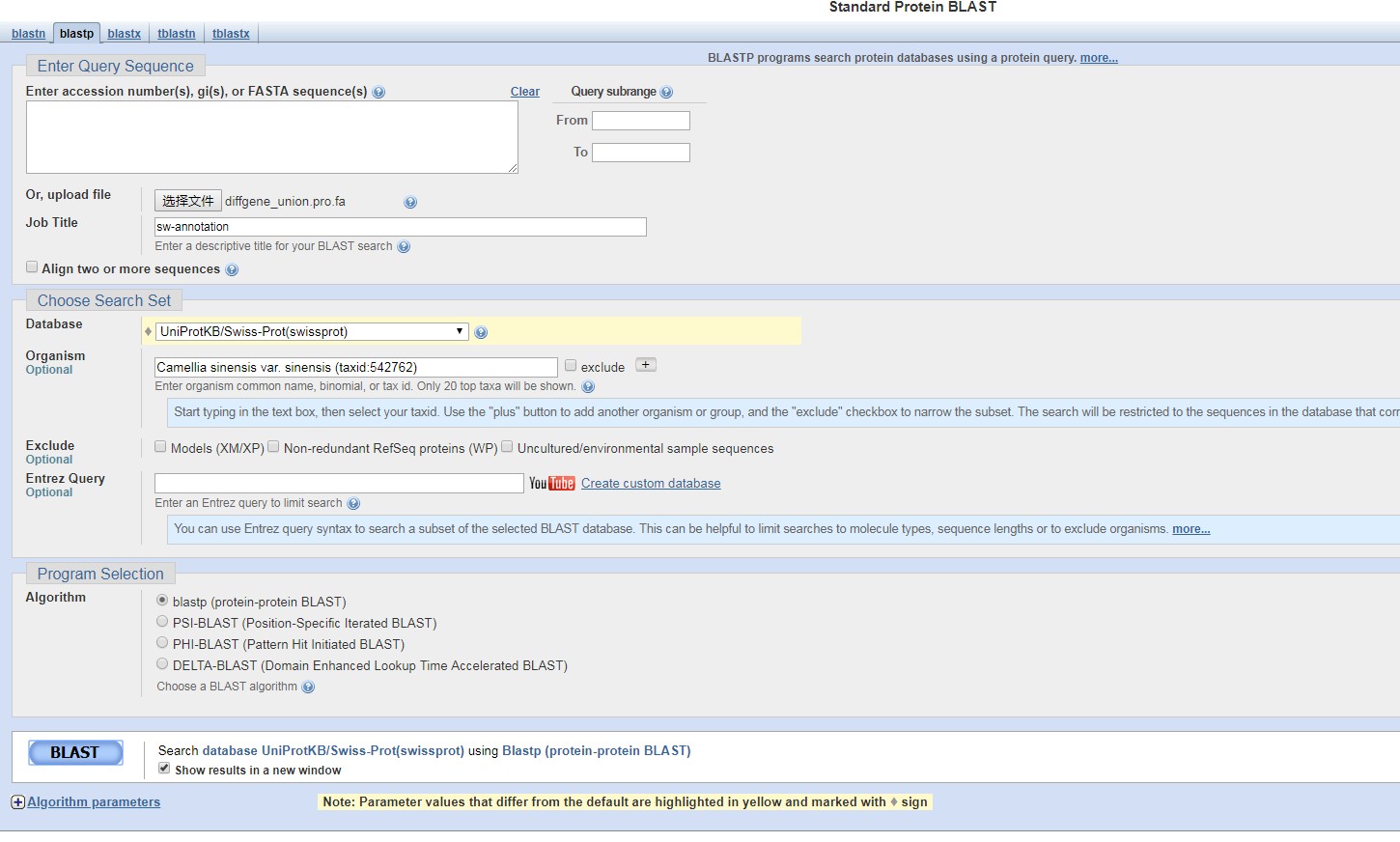
Task: Open help icon next to FASTA sequence label
Action: coord(378,93)
